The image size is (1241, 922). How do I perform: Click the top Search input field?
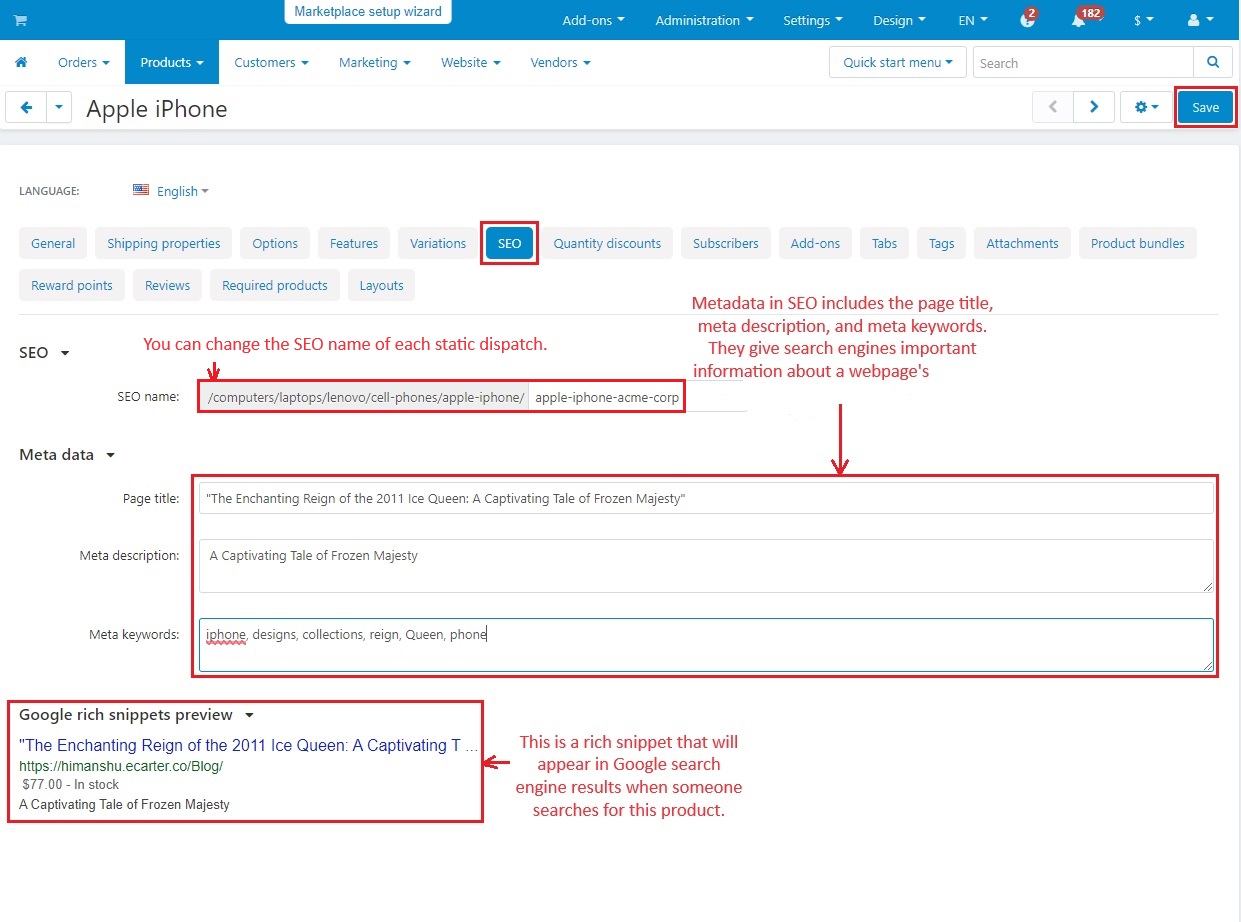(x=1083, y=62)
